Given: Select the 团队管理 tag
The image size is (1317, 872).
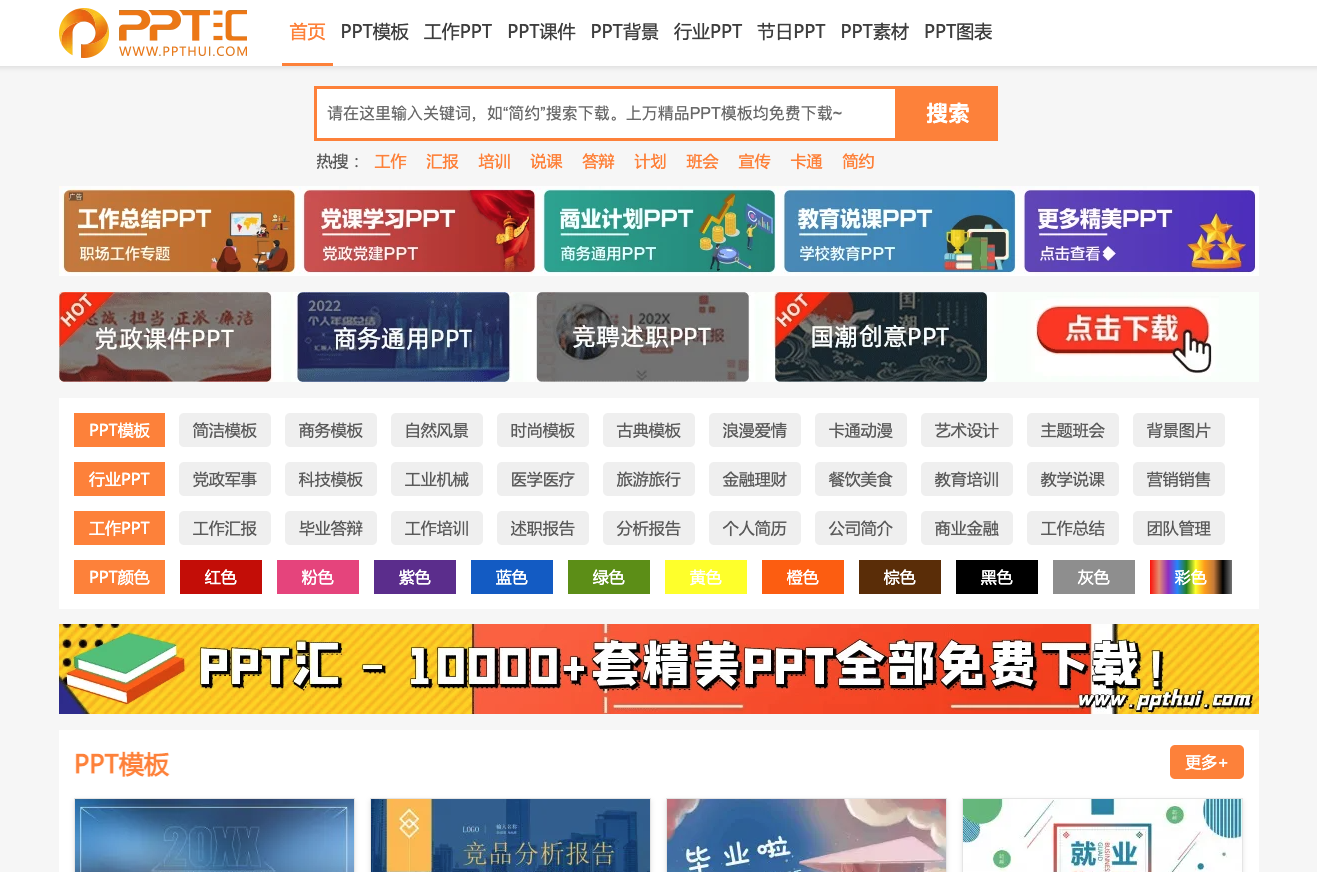Looking at the screenshot, I should pos(1179,528).
